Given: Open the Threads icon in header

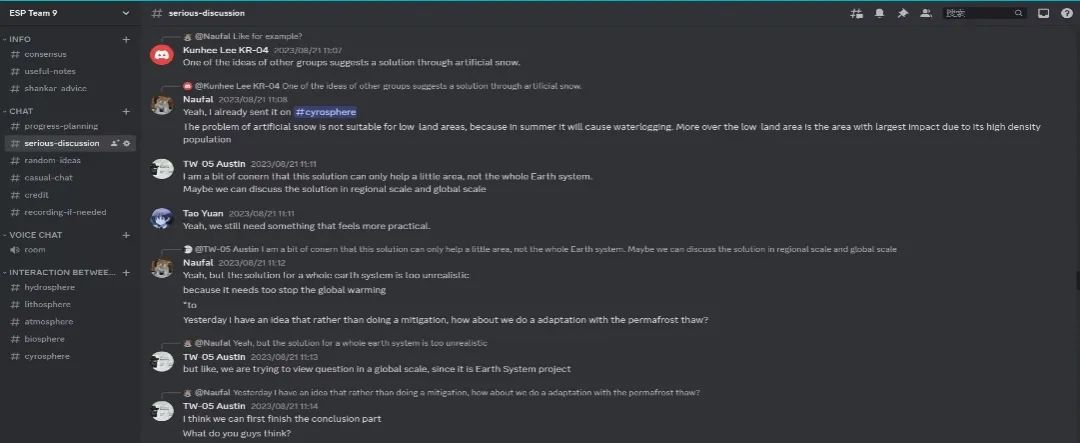Looking at the screenshot, I should click(x=857, y=13).
